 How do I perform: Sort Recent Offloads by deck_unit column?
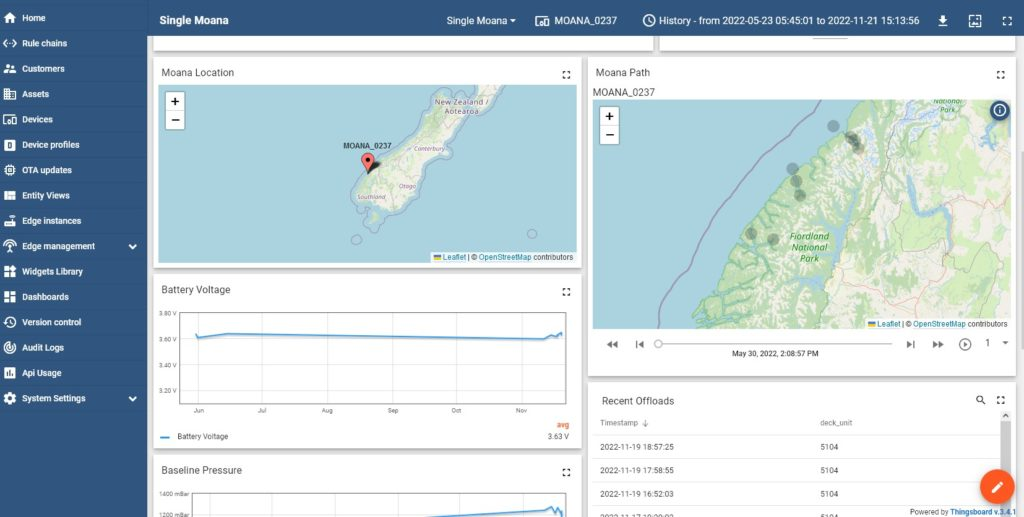[x=836, y=423]
